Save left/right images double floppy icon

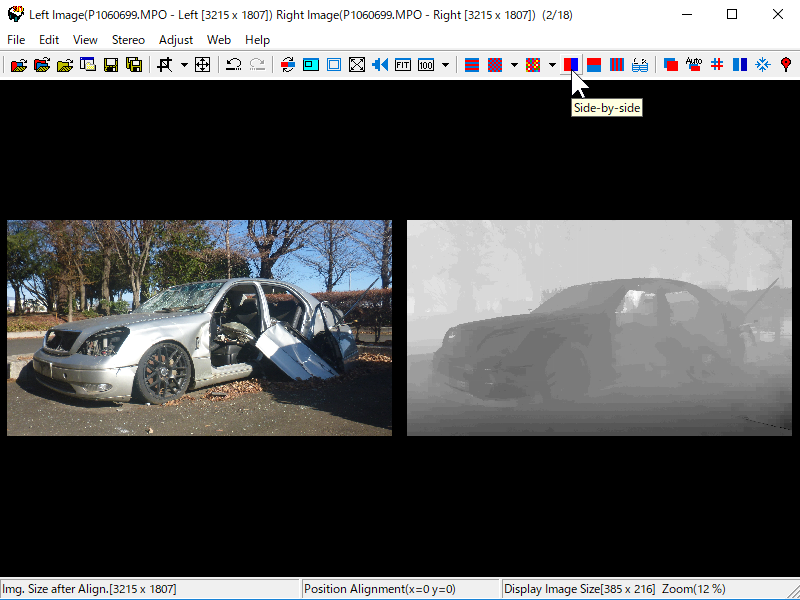click(x=134, y=65)
